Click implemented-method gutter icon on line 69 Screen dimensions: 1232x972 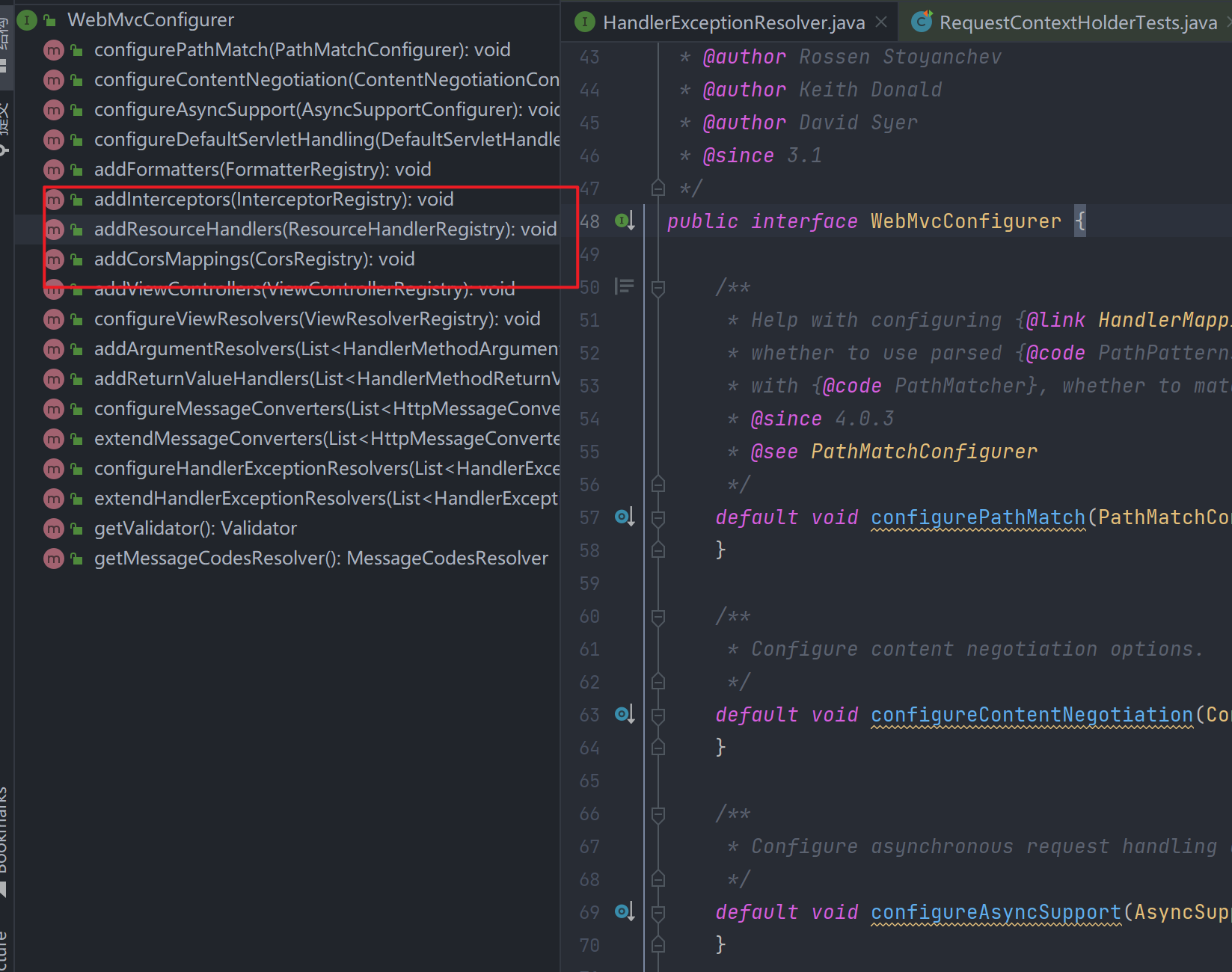tap(625, 912)
